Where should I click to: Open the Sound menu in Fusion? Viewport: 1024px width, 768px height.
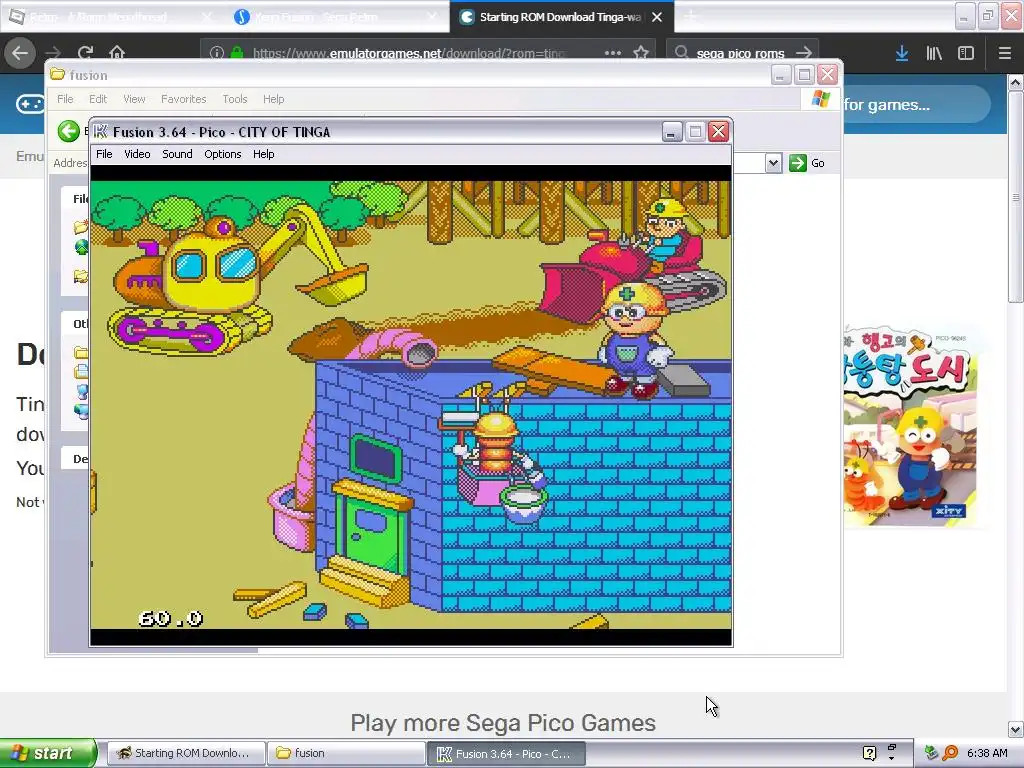coord(177,154)
